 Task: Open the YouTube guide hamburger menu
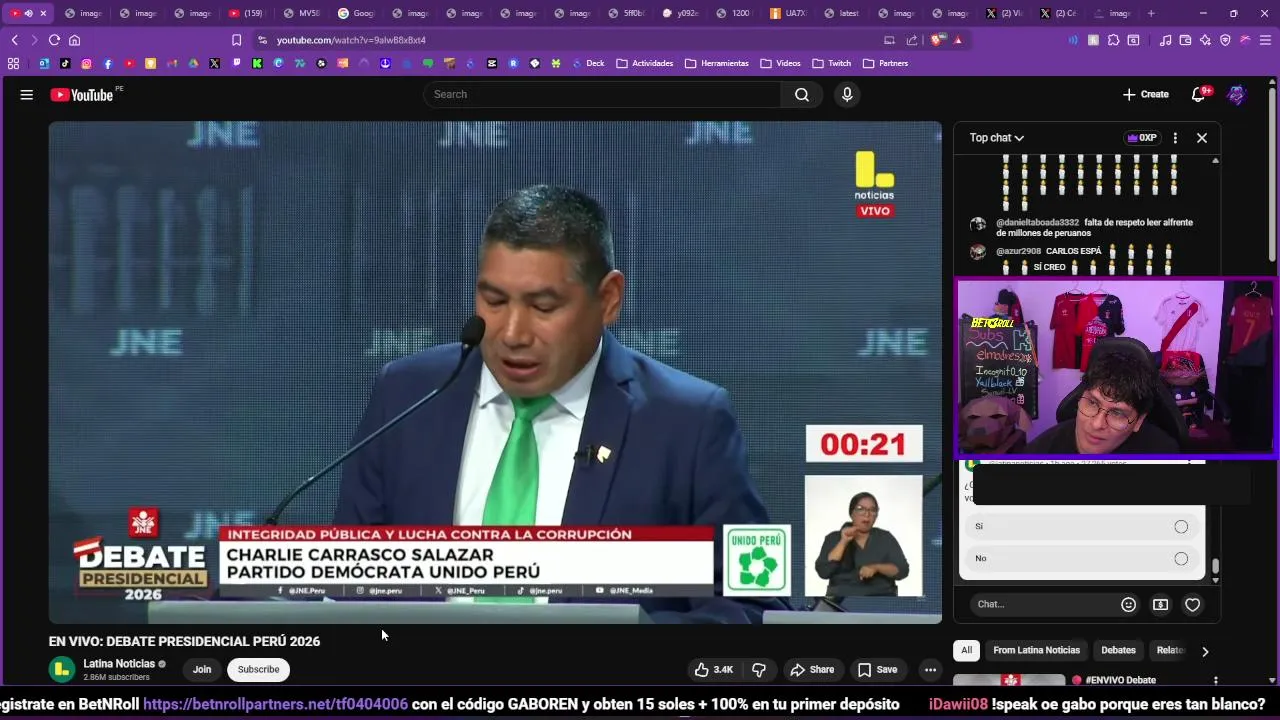27,95
